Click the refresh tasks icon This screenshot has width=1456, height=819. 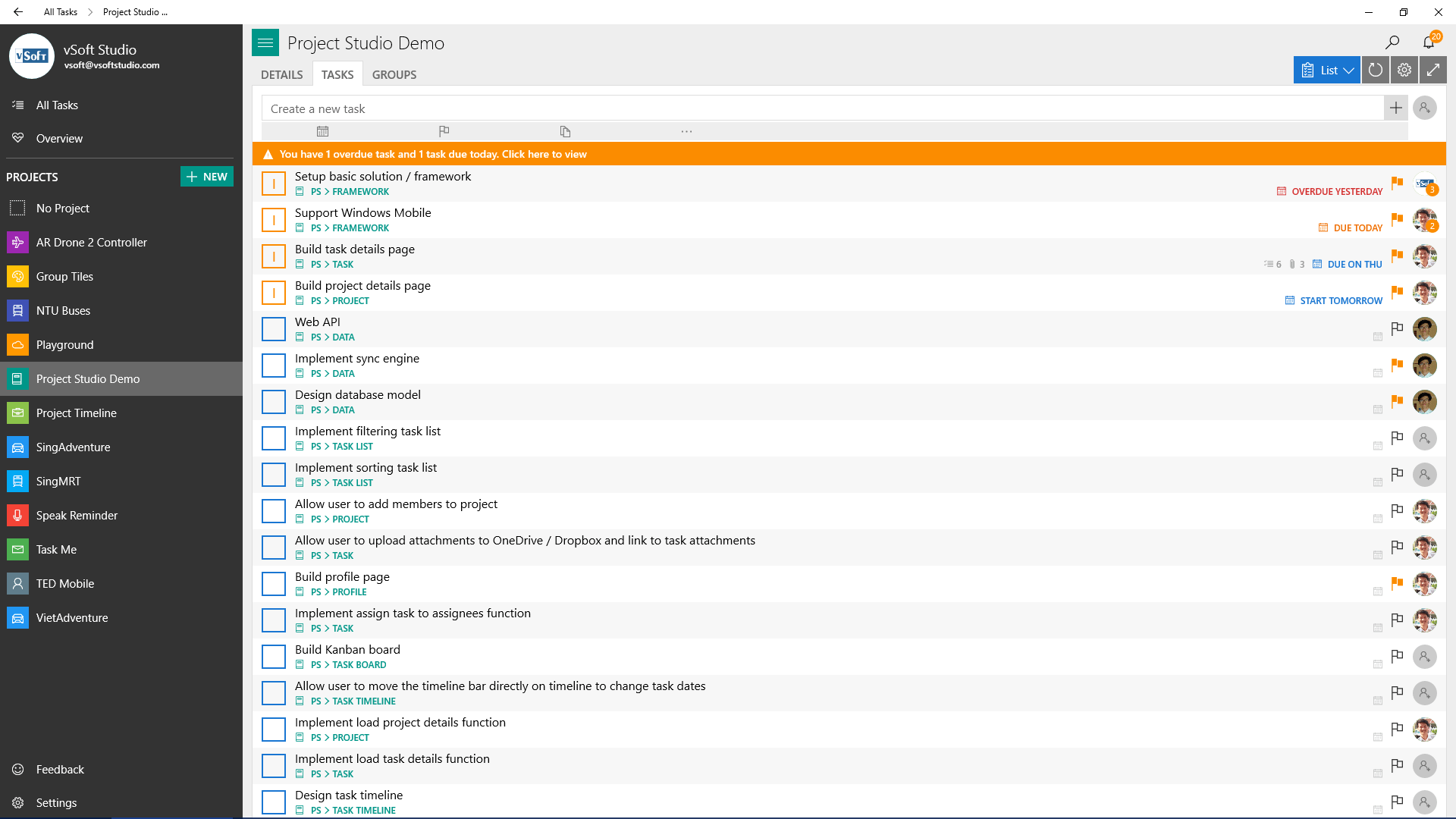(1375, 71)
